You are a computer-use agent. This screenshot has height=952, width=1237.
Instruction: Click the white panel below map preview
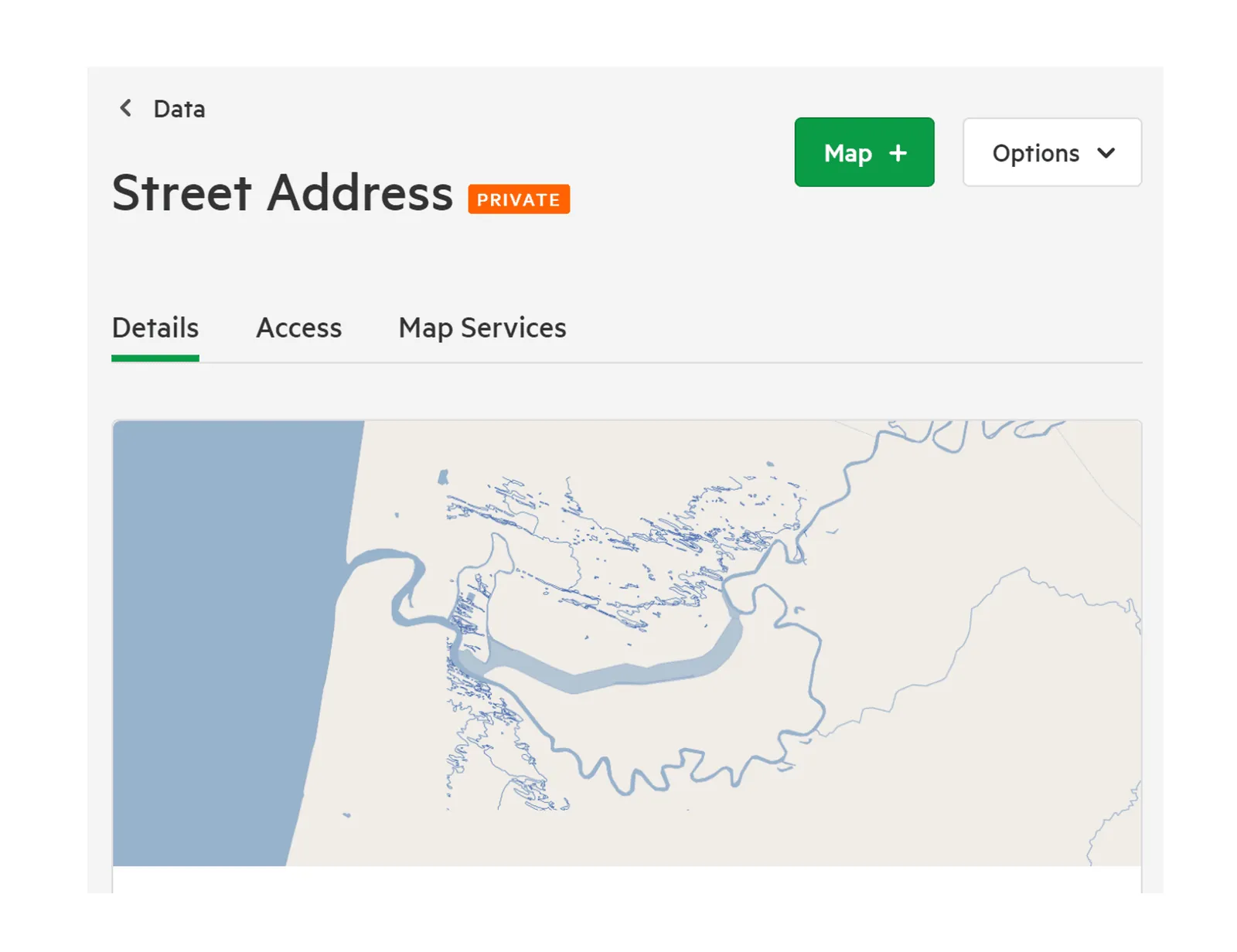pos(627,879)
